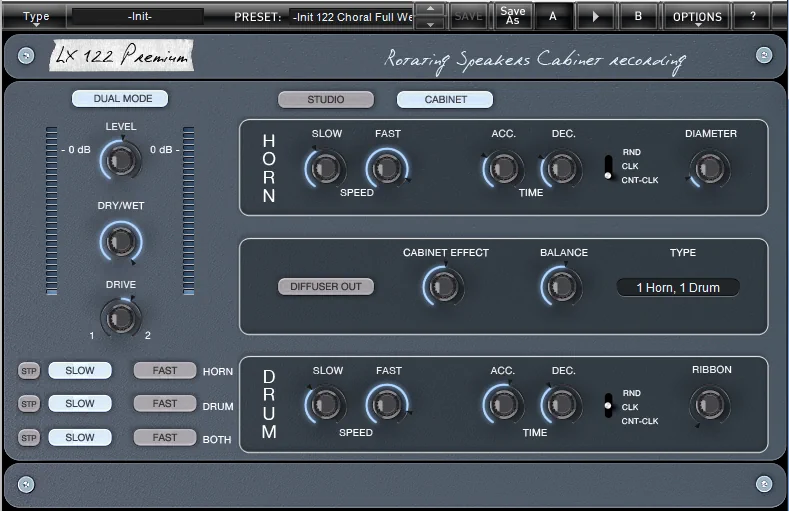This screenshot has height=511, width=789.
Task: Click the left level meter
Action: point(51,210)
